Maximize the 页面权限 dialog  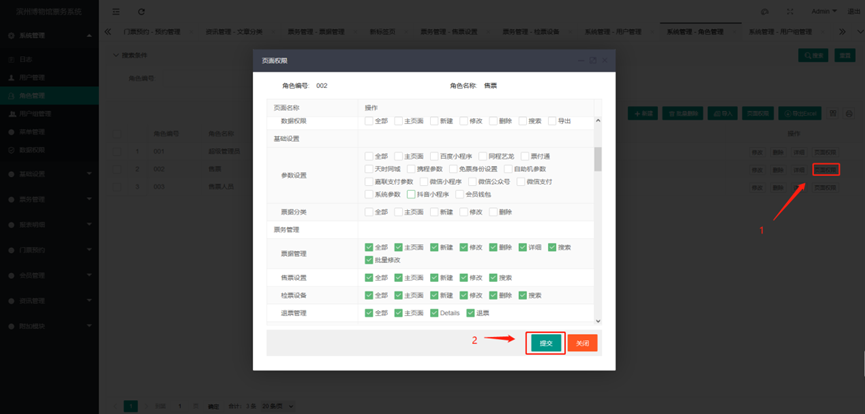pos(592,60)
